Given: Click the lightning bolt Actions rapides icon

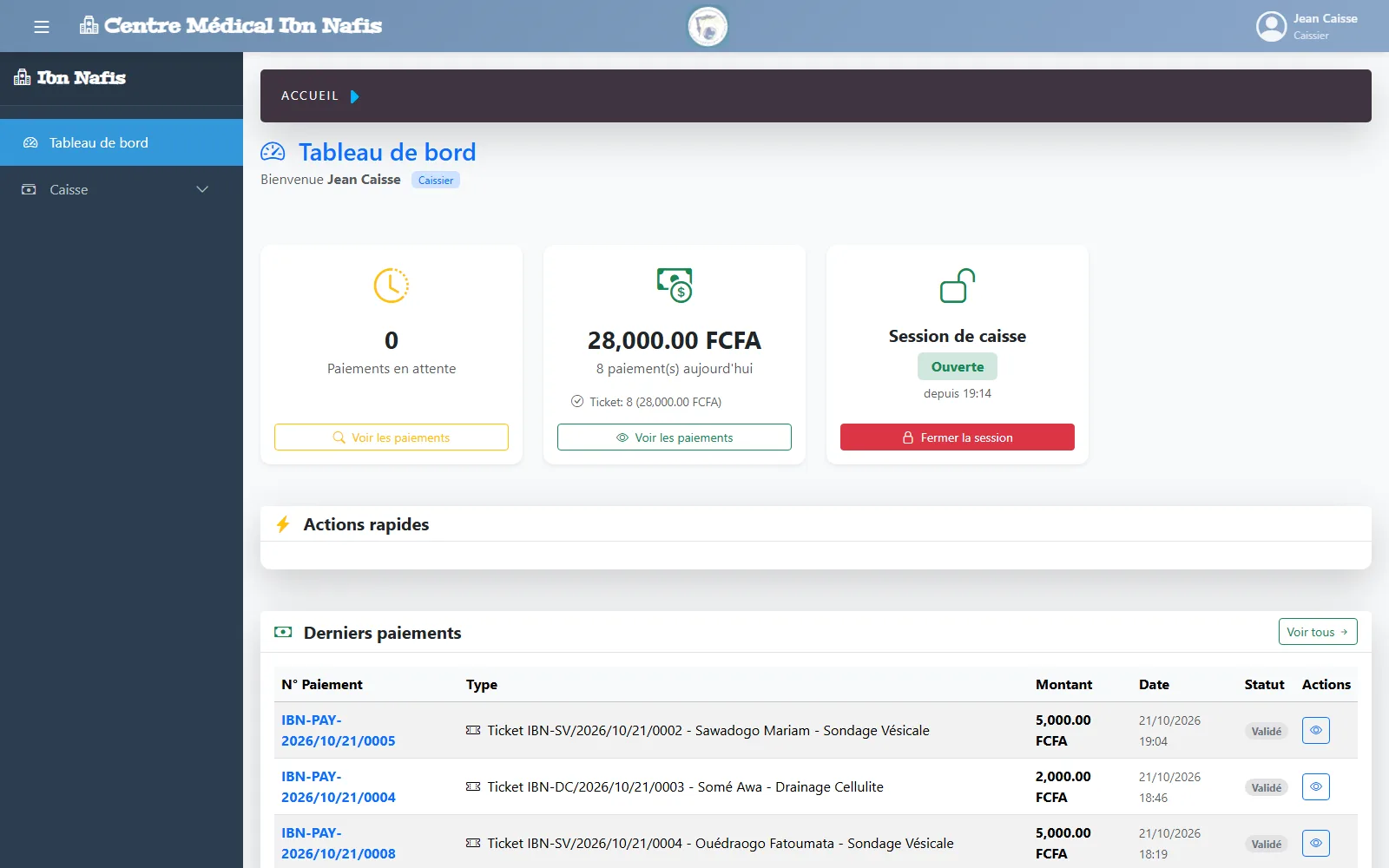Looking at the screenshot, I should (x=282, y=524).
